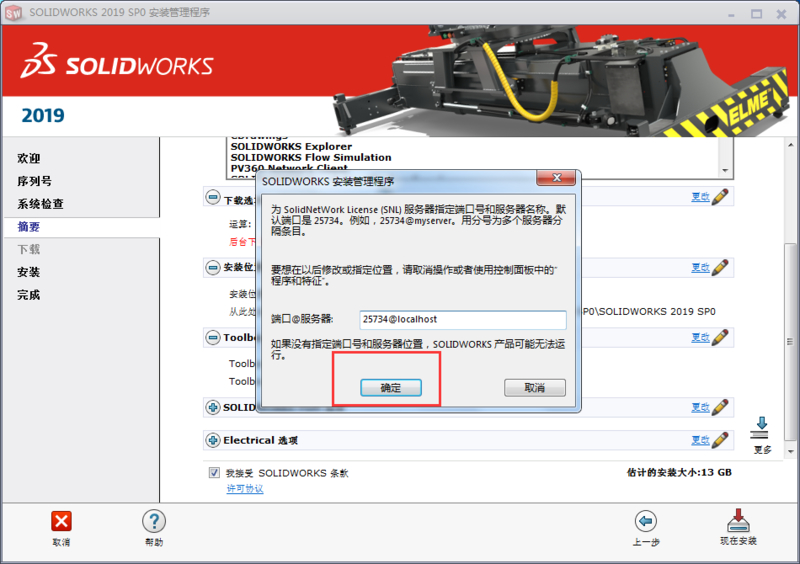
Task: Select 下载 step in sidebar
Action: click(29, 249)
